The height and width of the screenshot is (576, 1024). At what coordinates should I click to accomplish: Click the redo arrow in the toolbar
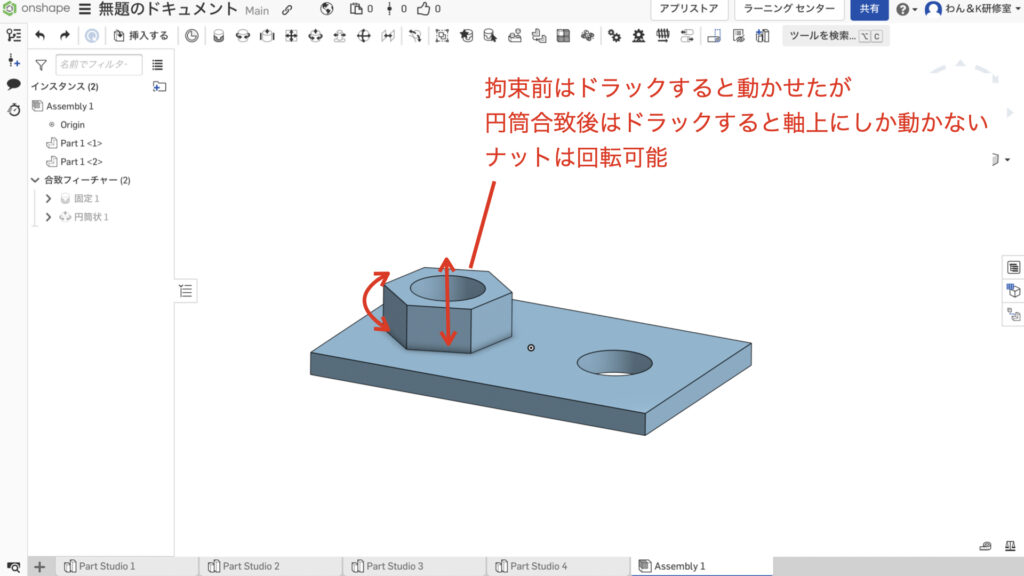64,36
